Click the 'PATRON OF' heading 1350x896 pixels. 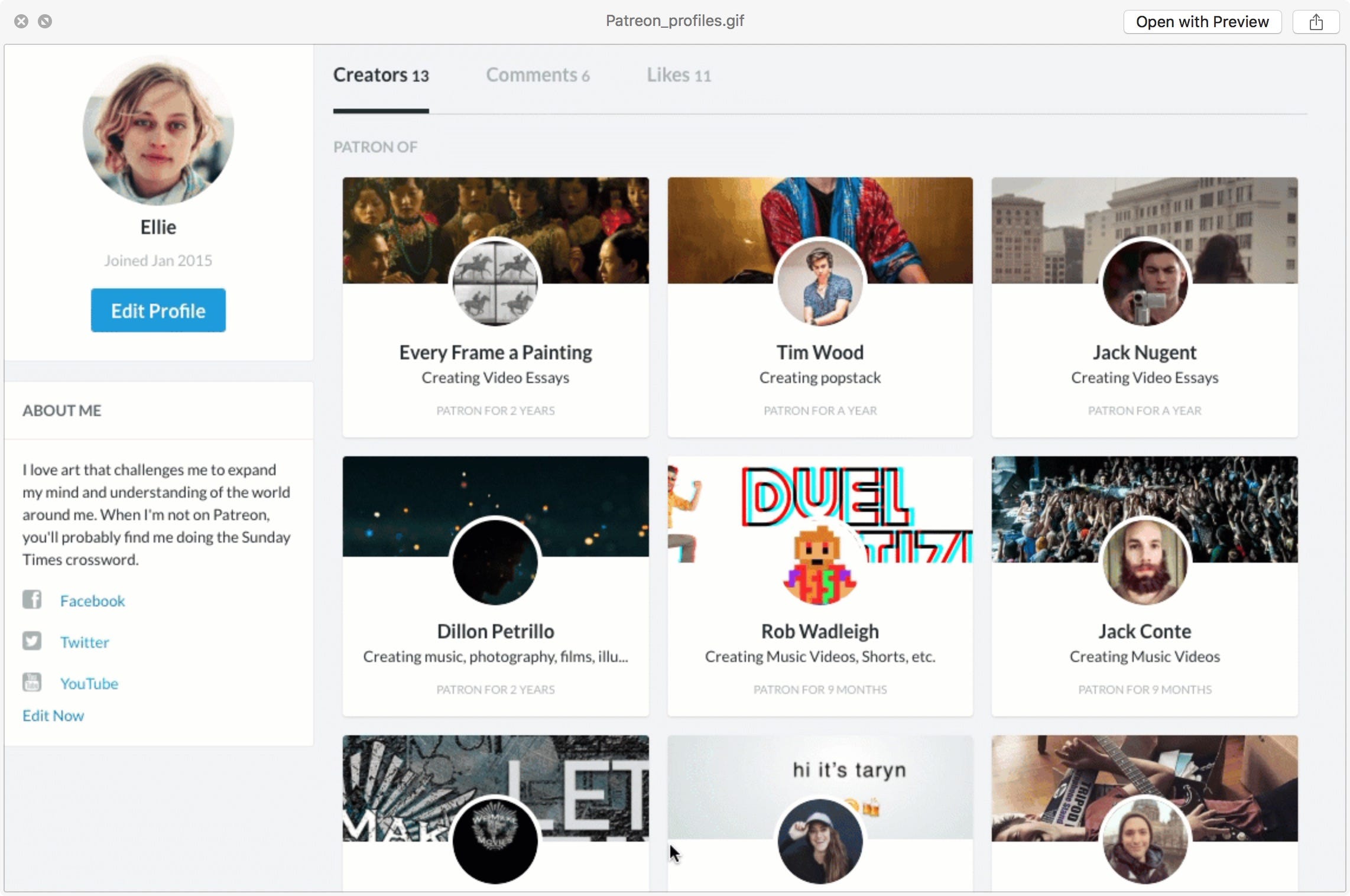tap(375, 147)
